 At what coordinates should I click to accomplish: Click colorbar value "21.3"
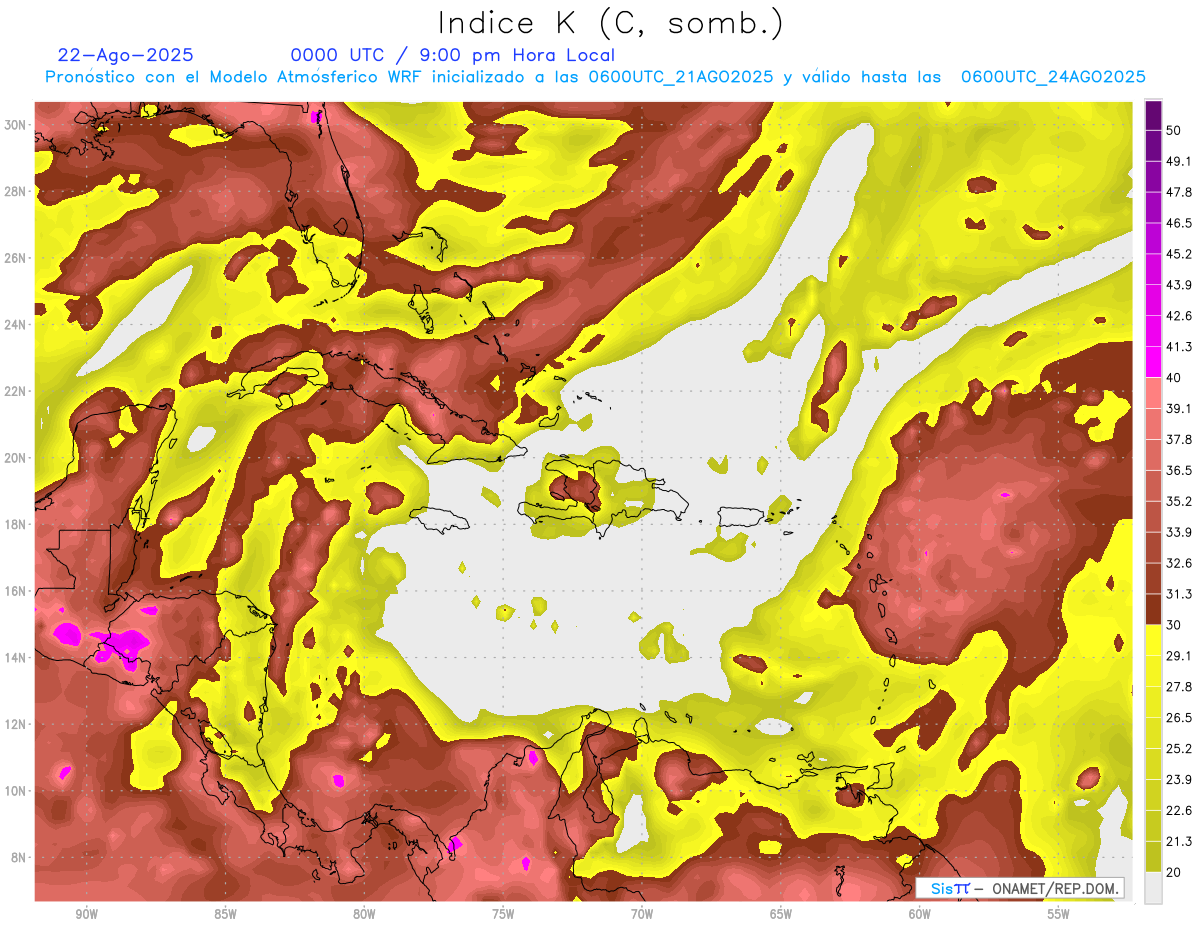click(x=1179, y=842)
